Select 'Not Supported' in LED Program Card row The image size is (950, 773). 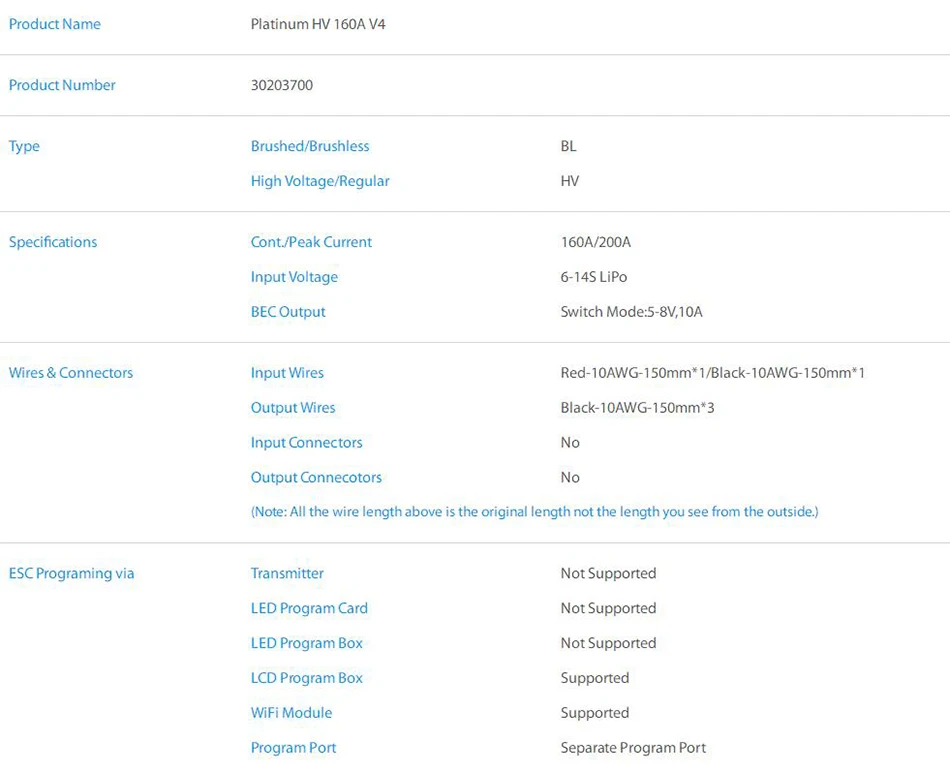pos(608,608)
